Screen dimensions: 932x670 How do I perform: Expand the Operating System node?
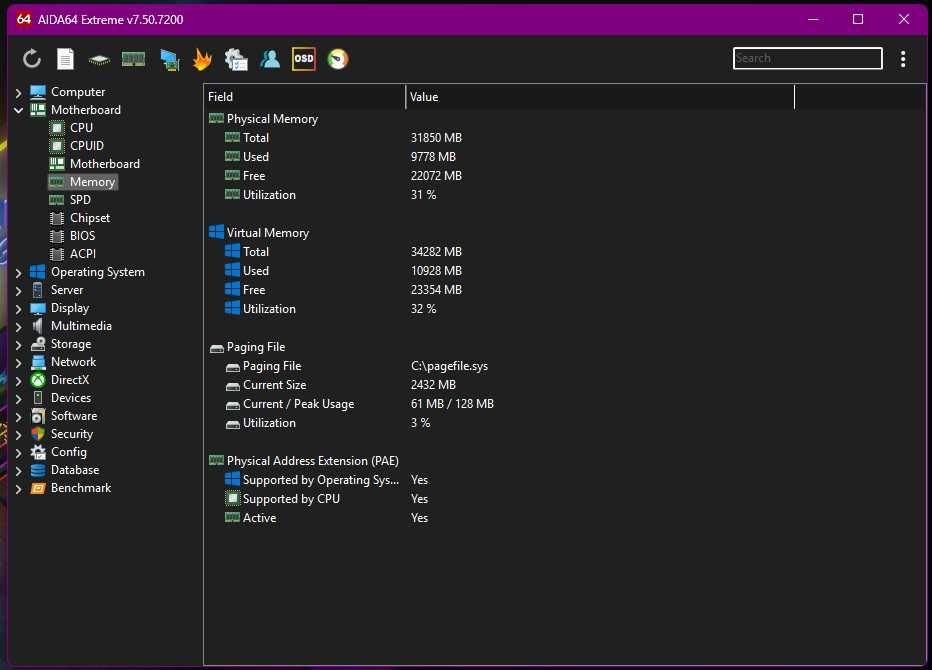(x=18, y=273)
